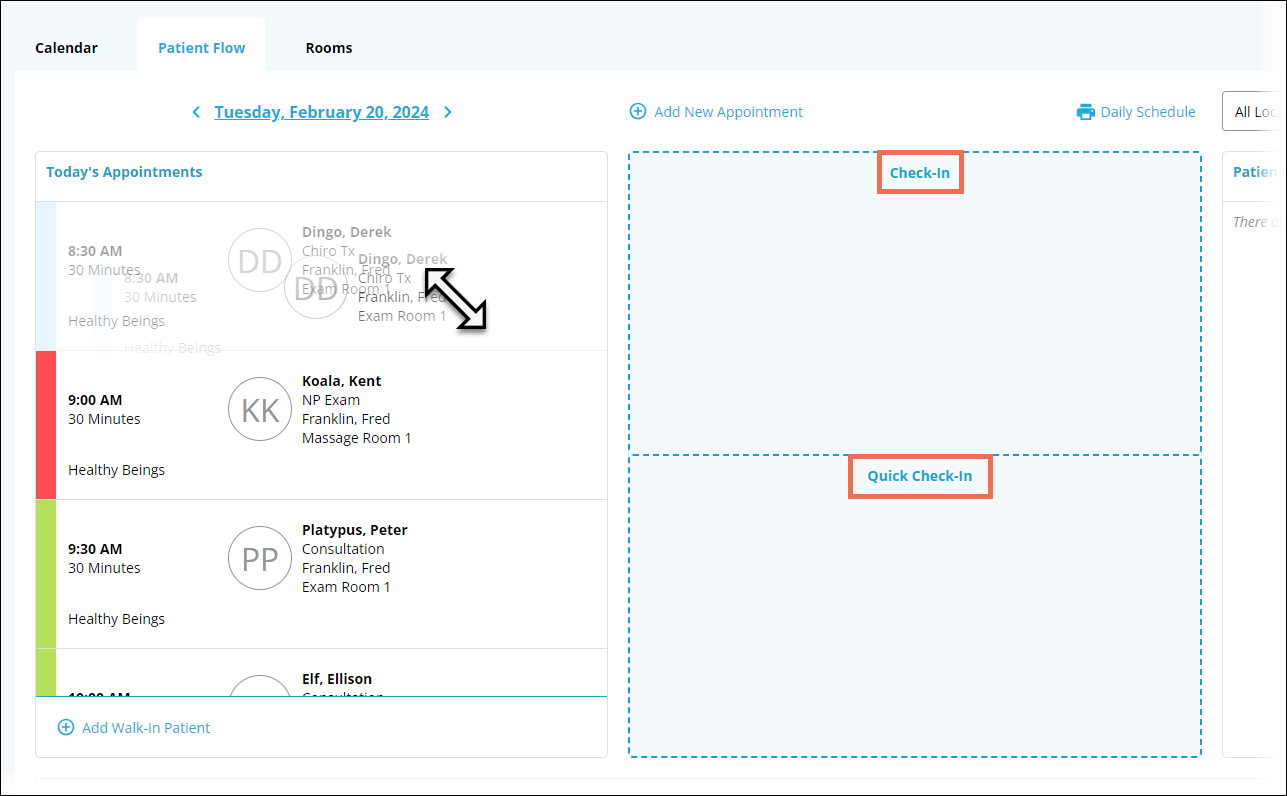The width and height of the screenshot is (1287, 796).
Task: Open the Daily Schedule print link
Action: pyautogui.click(x=1147, y=112)
